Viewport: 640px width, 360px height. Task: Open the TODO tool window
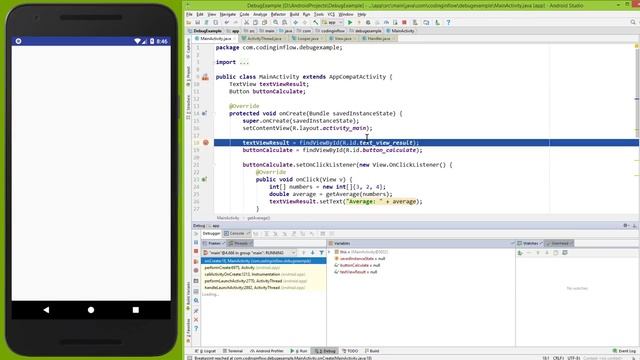(x=350, y=351)
